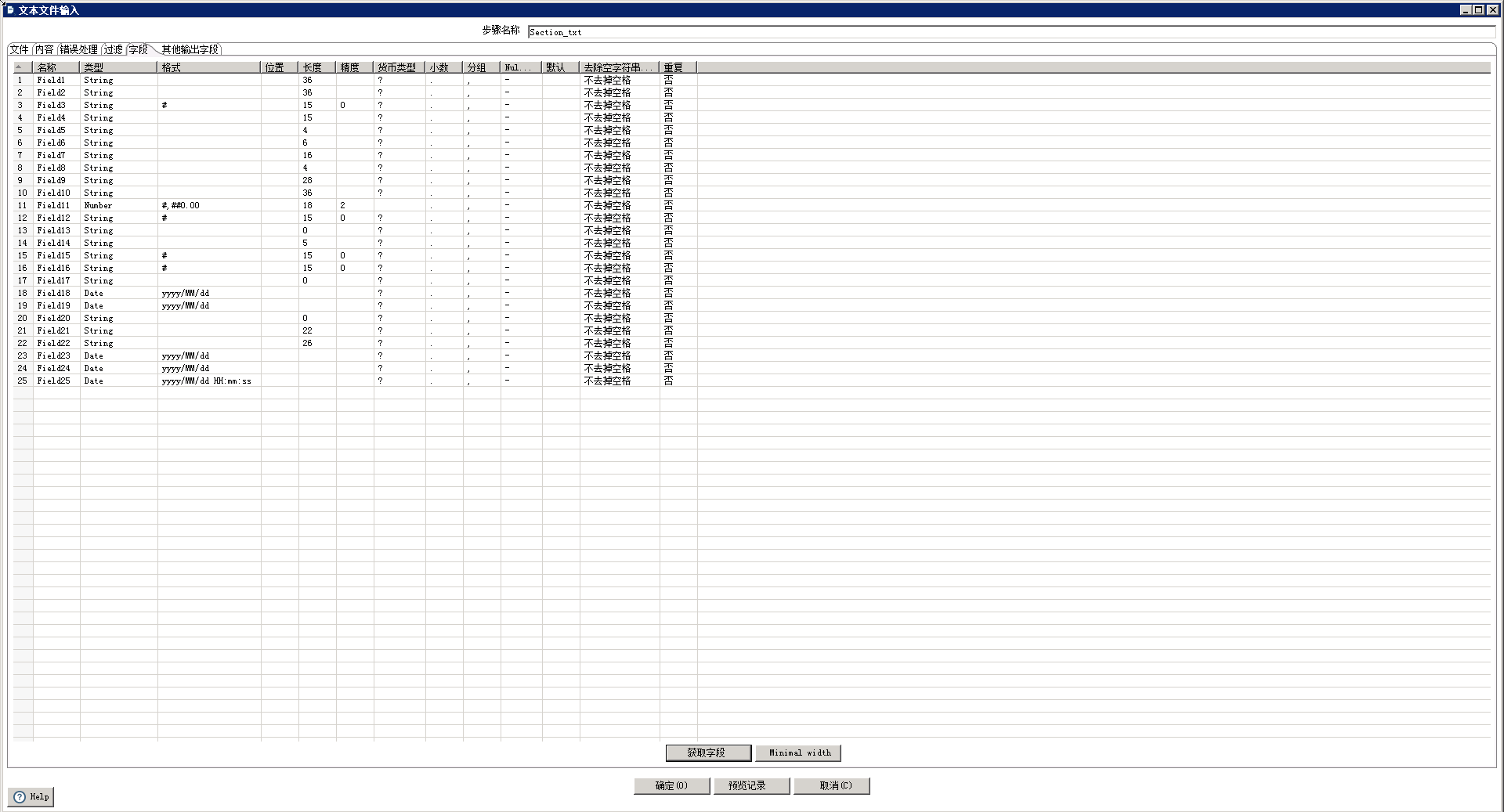The width and height of the screenshot is (1504, 812).
Task: Click the String type cell of Field7
Action: coord(118,155)
